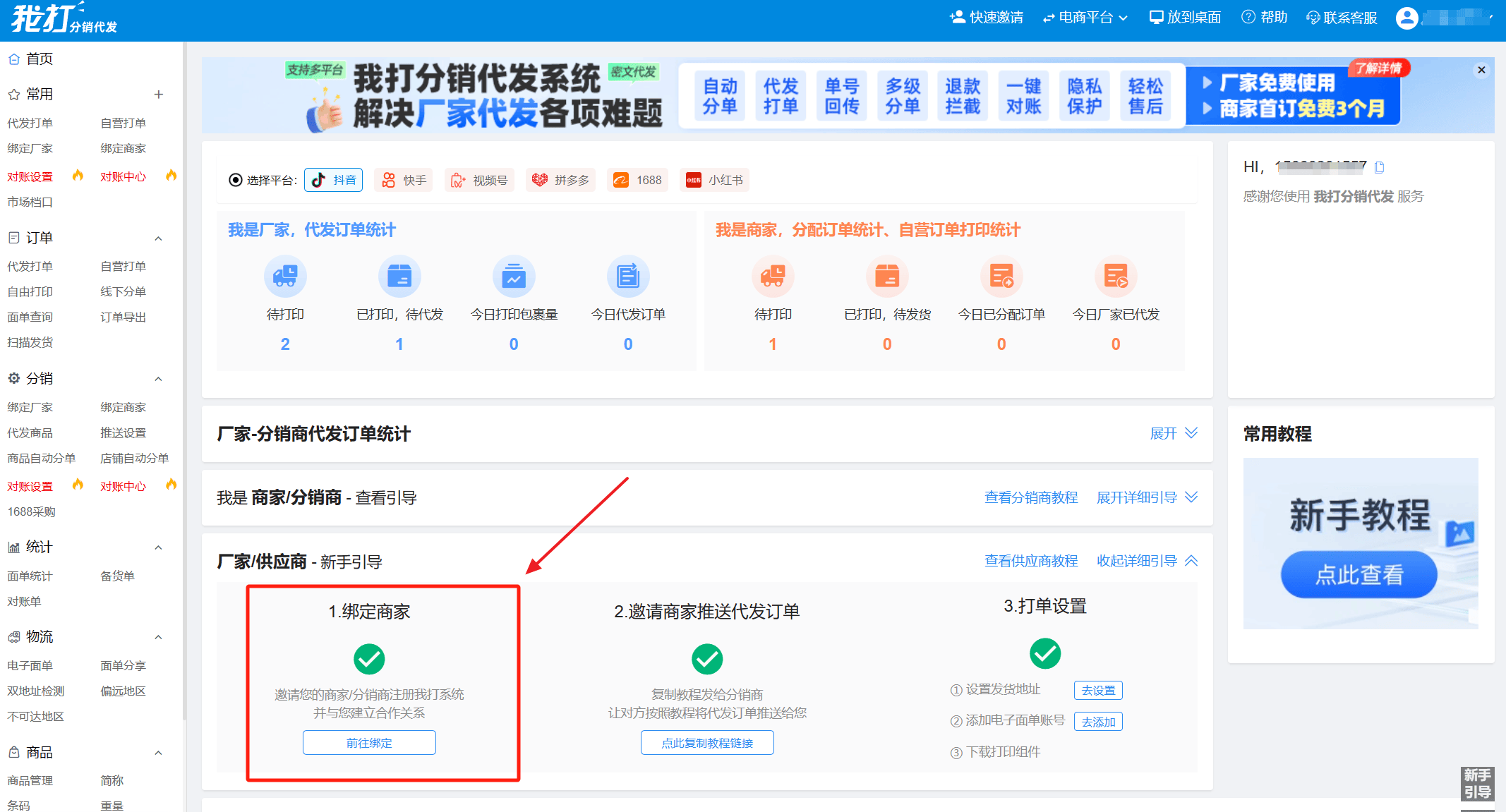This screenshot has width=1506, height=812.
Task: Click the 我打 分销代发 logo
Action: click(x=64, y=19)
